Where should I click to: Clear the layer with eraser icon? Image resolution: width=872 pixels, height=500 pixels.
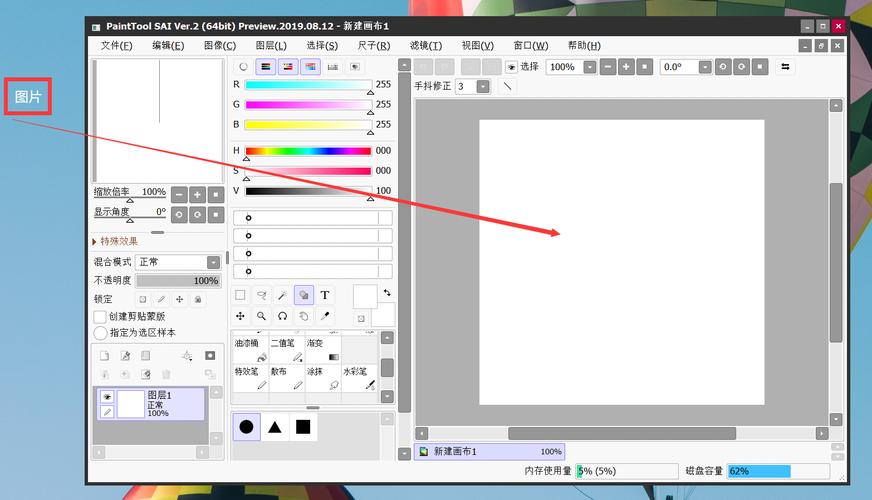click(x=146, y=374)
